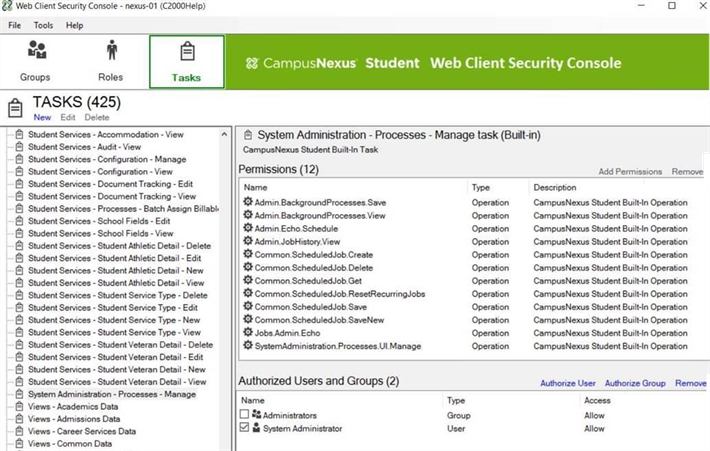Click gear icon for Common.ScheduledJob.ResetRecurringJobs
Viewport: 710px width, 451px height.
click(248, 293)
